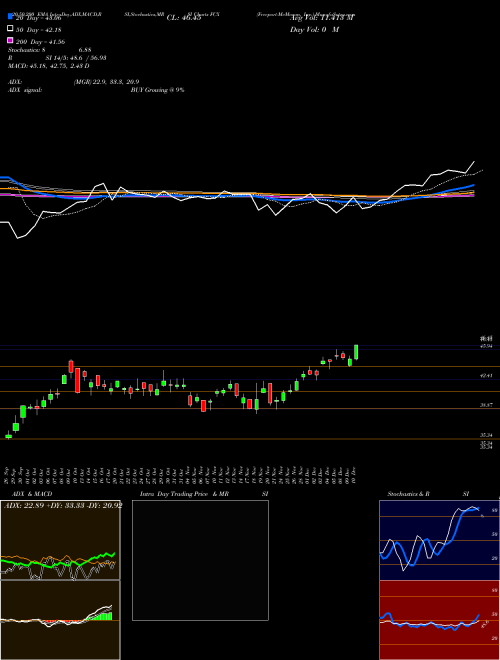Click the 'ADX: 22.89 +DY: 33.33 -DY: 20.92' header

click(63, 505)
